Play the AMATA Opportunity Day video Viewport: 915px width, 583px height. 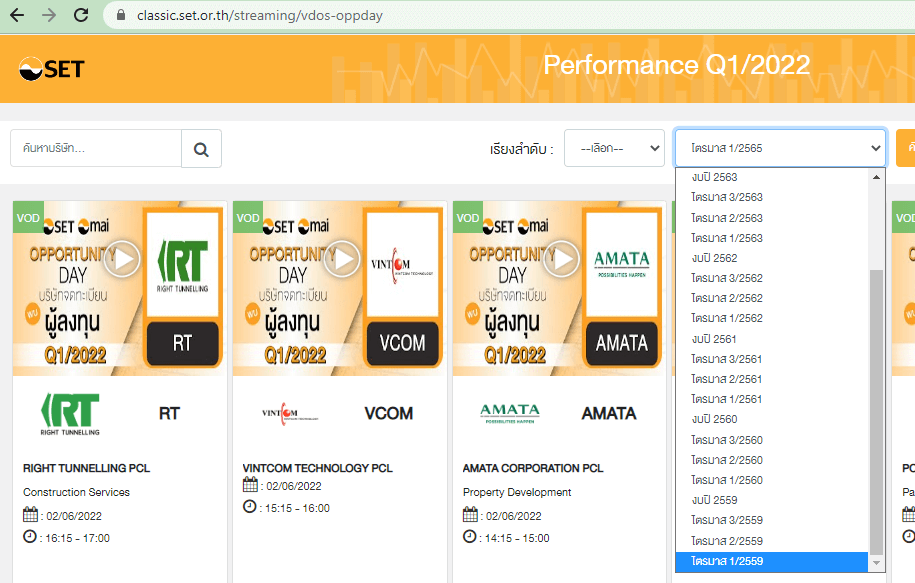(x=563, y=260)
